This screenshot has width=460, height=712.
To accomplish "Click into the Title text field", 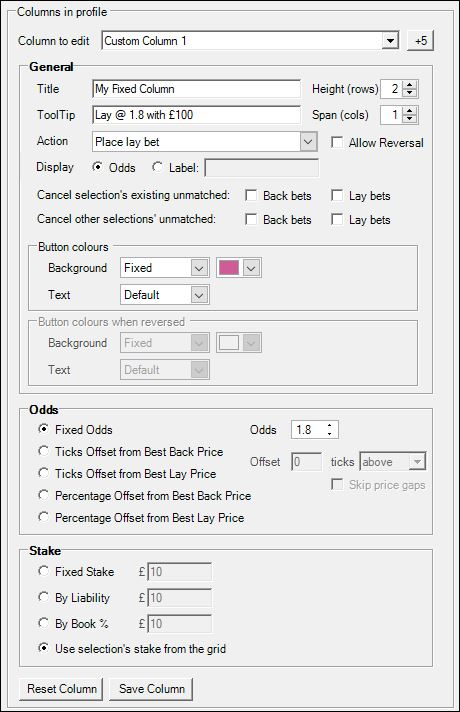I will (196, 89).
